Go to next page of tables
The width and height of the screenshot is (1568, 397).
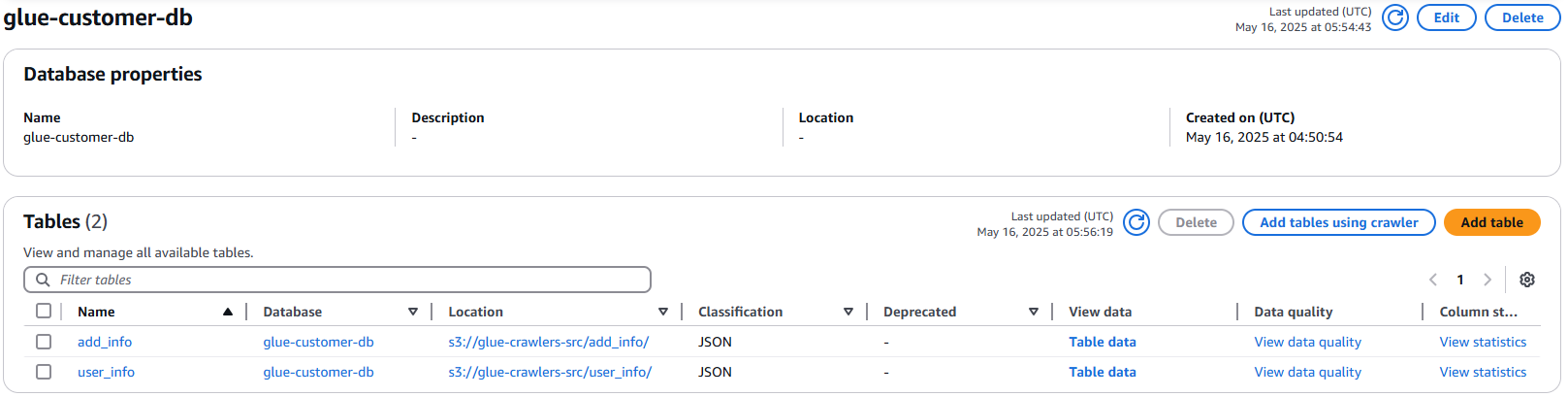point(1488,280)
